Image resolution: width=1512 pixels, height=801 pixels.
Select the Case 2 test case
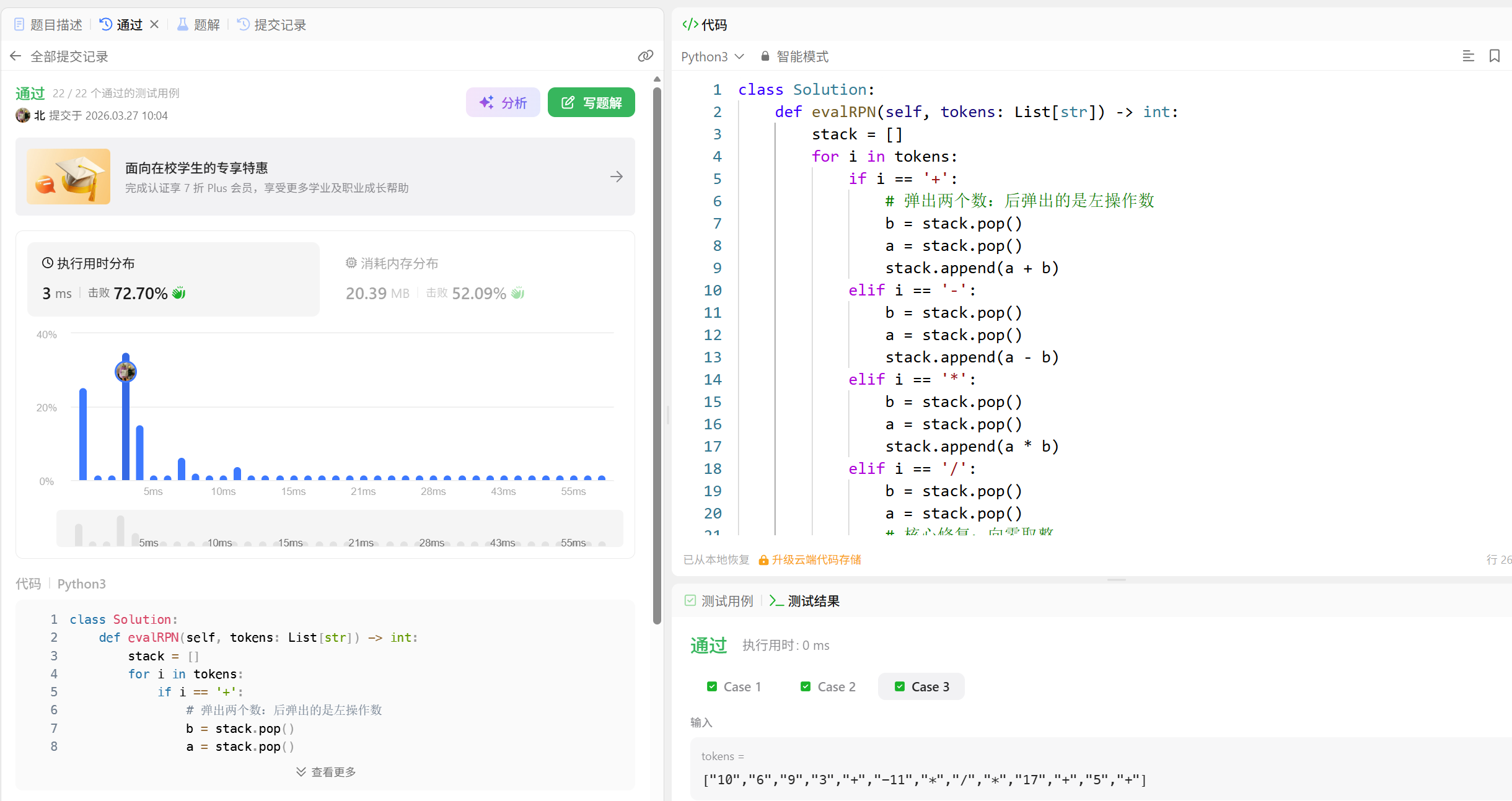pos(829,686)
